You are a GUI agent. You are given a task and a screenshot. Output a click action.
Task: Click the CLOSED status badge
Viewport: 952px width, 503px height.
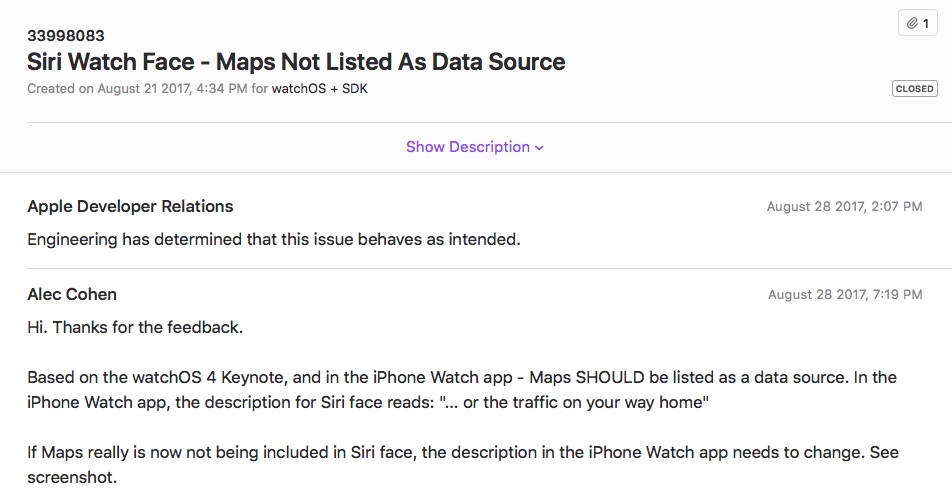(914, 89)
